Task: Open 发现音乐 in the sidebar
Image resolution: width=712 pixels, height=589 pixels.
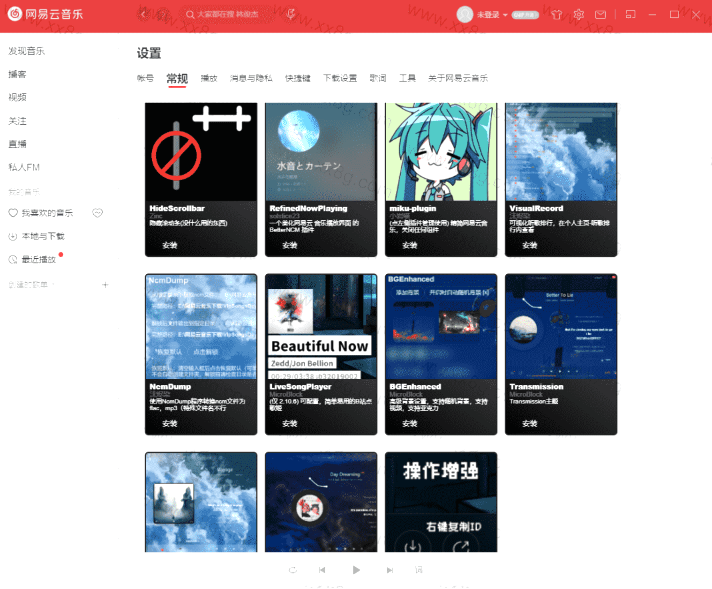Action: (26, 51)
